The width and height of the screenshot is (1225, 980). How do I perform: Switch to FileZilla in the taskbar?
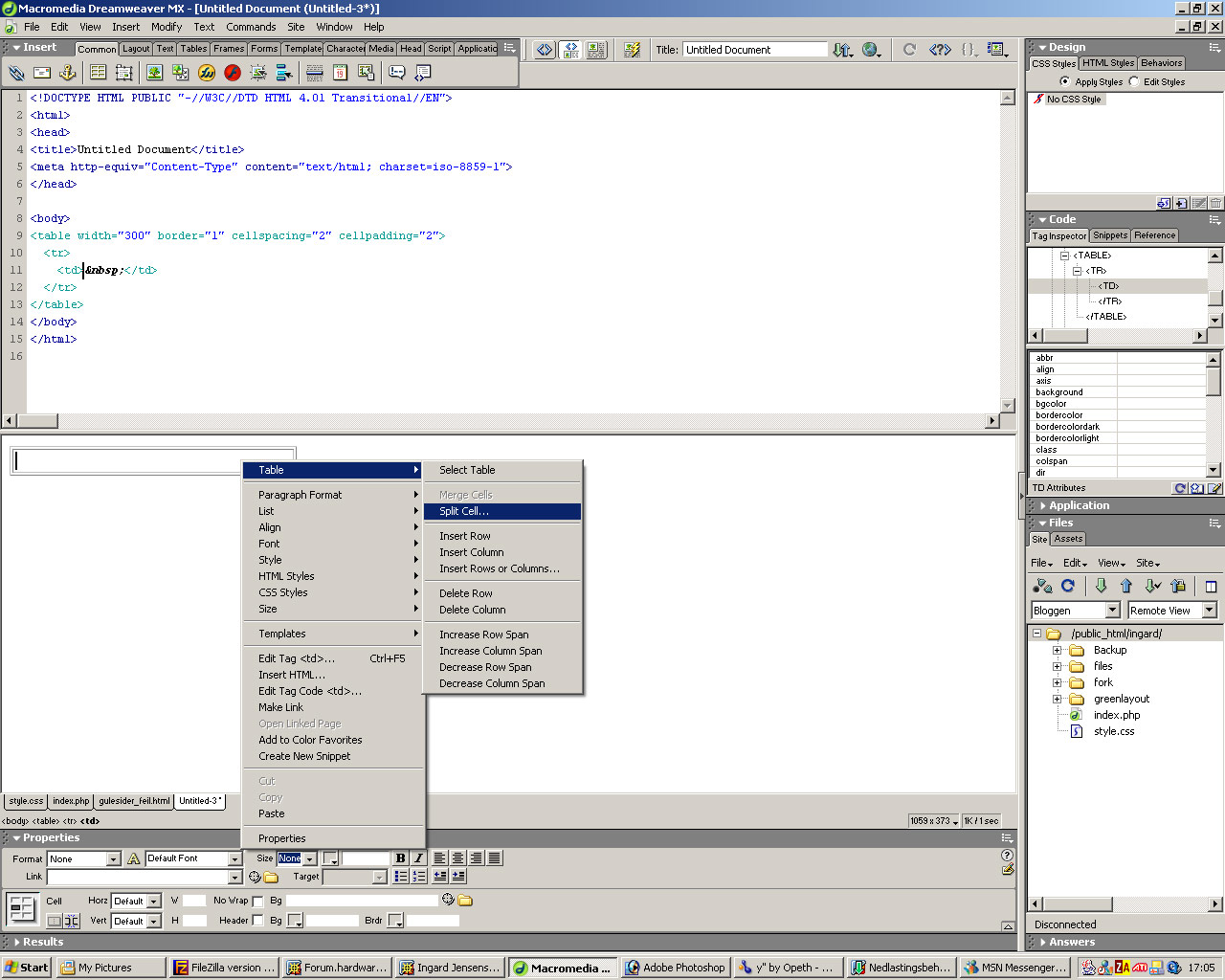[225, 968]
